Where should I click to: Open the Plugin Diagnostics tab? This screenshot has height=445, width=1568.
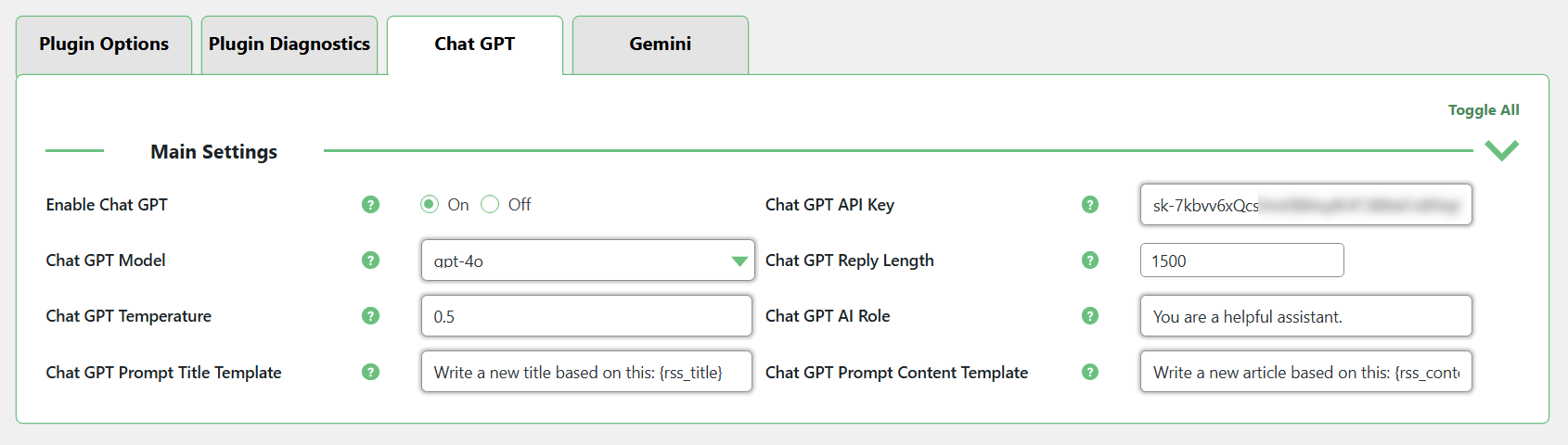289,44
